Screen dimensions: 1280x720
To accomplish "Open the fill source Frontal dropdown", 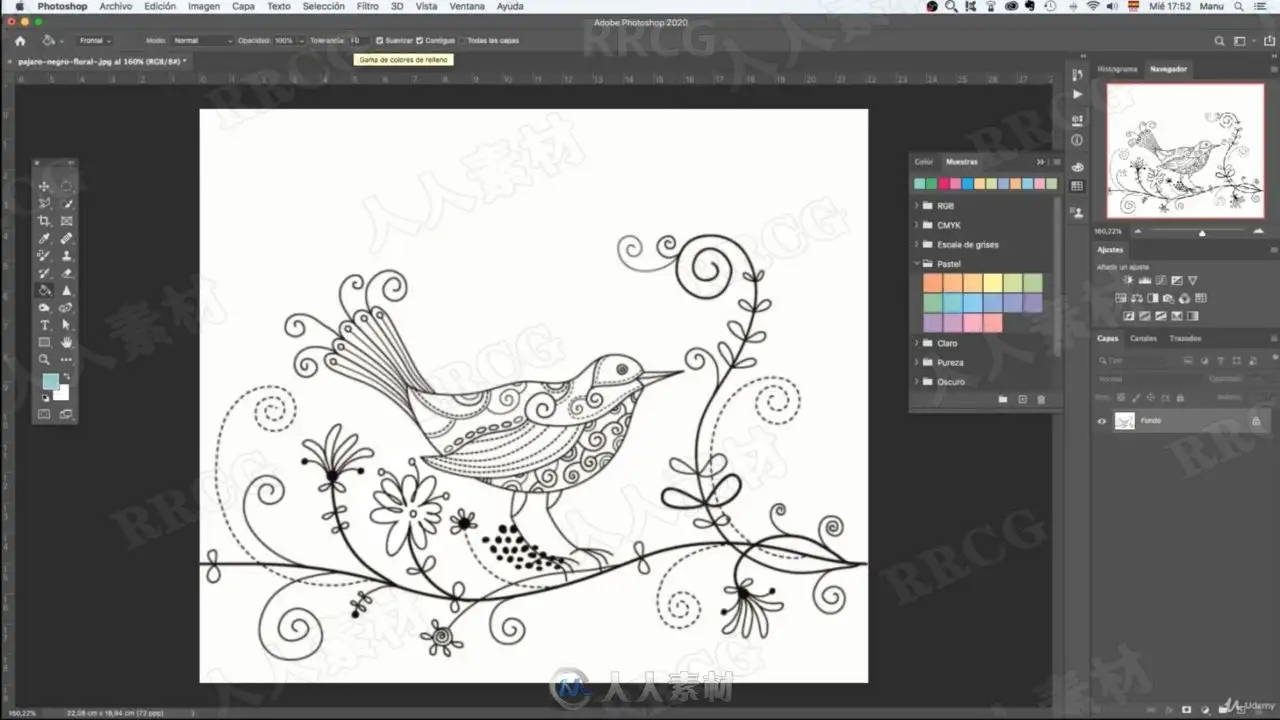I will point(95,41).
